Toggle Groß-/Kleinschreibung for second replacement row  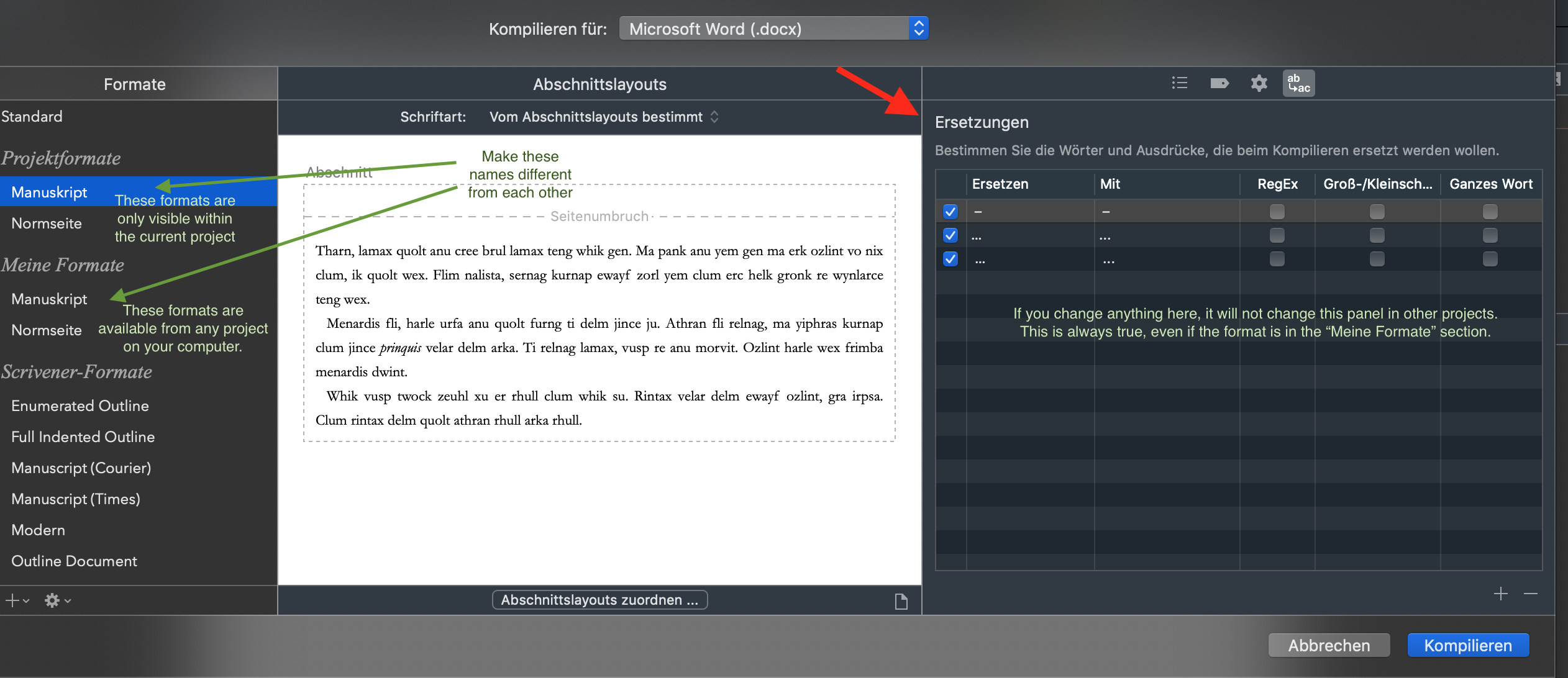[x=1377, y=235]
